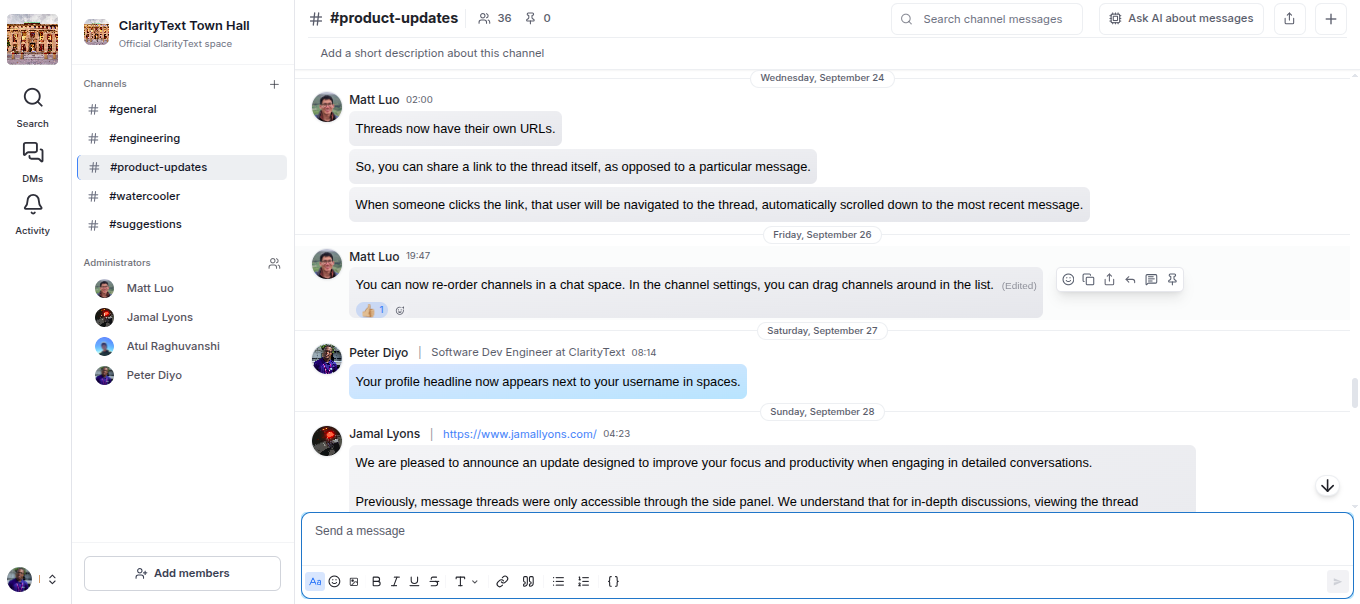Reply to Matt's message with the reply arrow
1360x604 pixels.
[x=1129, y=279]
